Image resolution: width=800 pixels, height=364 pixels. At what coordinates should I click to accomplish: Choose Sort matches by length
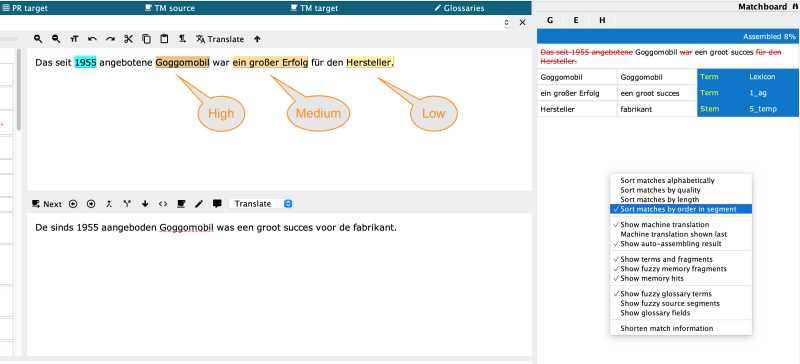[681, 199]
